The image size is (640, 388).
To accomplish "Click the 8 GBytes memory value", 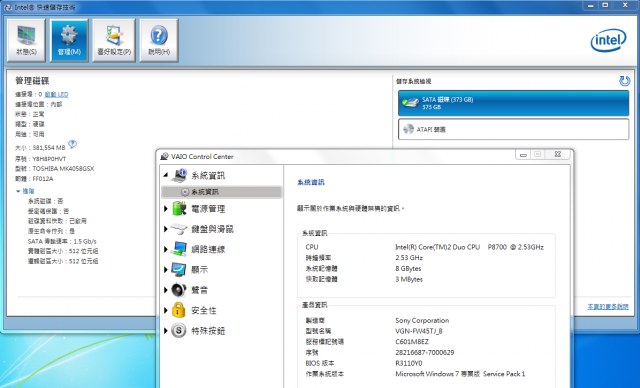I will (408, 268).
